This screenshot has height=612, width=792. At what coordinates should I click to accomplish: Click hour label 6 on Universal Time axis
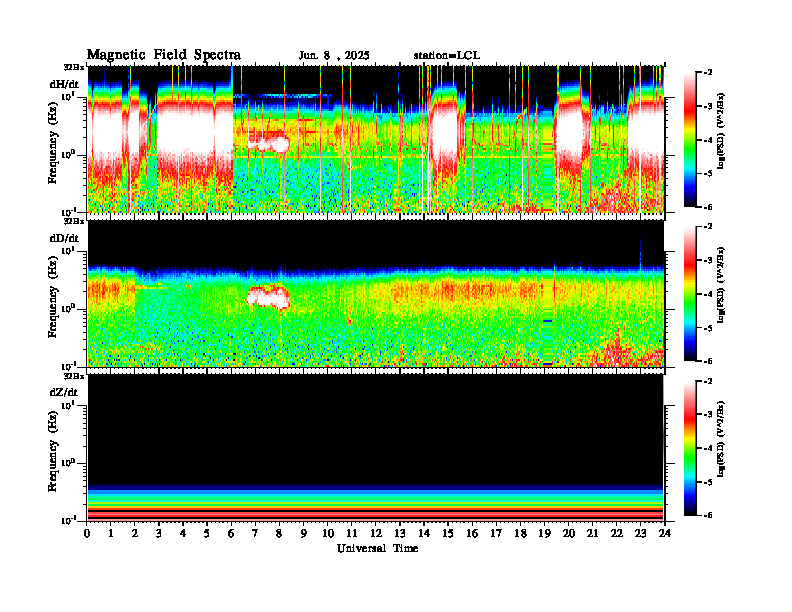click(x=231, y=534)
